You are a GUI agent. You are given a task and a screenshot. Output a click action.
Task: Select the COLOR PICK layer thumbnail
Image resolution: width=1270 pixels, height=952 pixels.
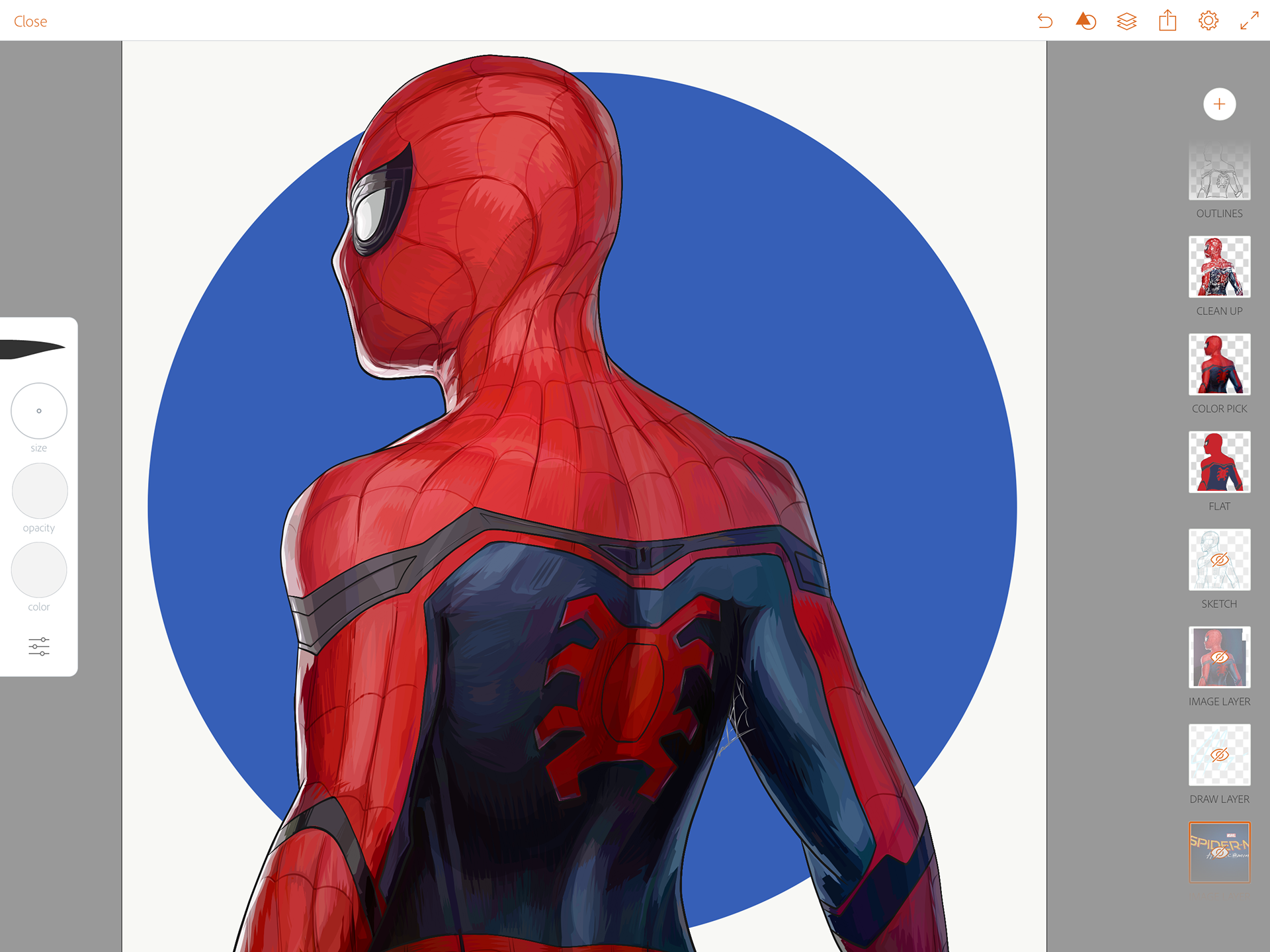pyautogui.click(x=1219, y=365)
